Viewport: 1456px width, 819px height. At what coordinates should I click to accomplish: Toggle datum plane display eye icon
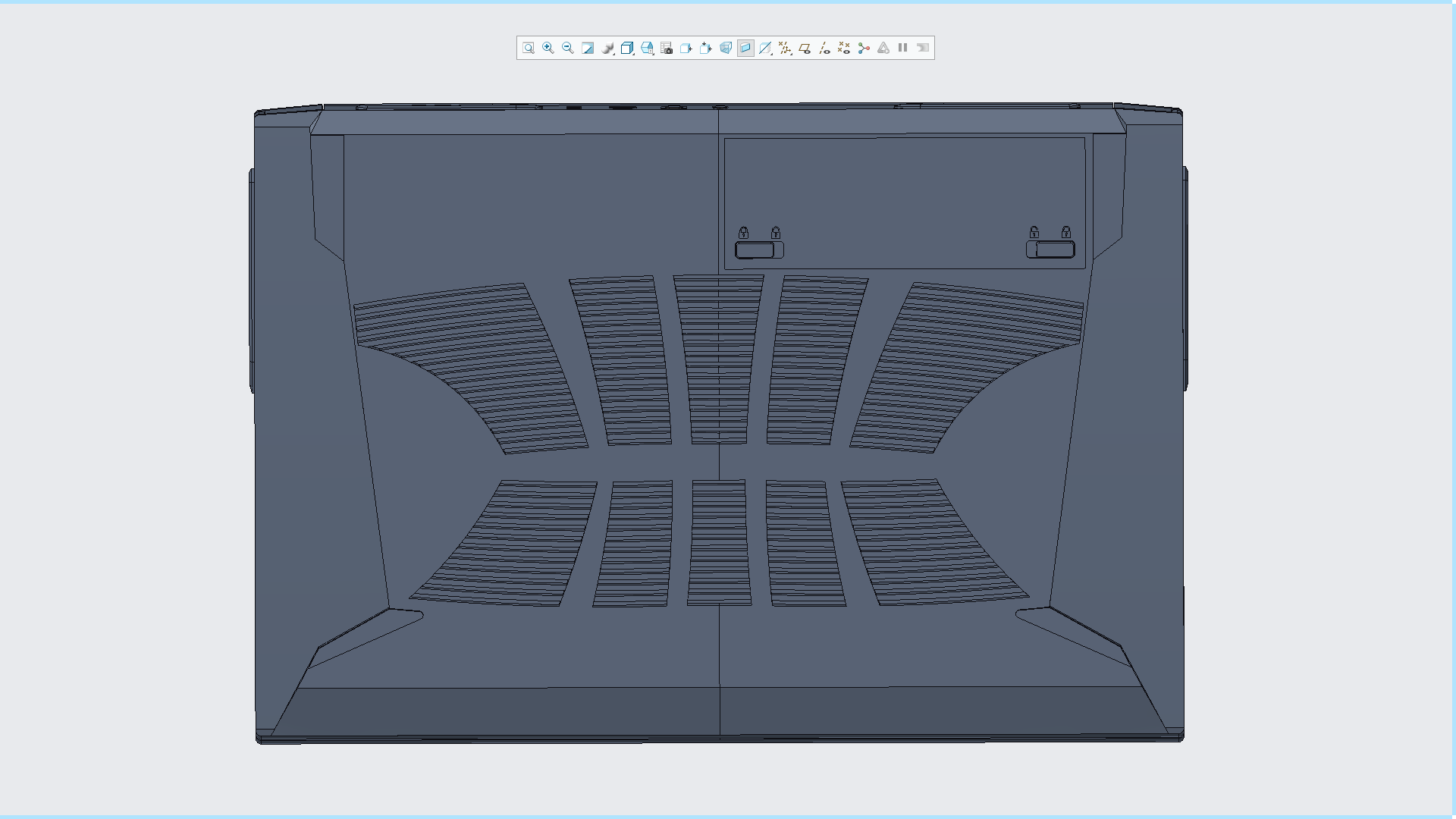[805, 48]
